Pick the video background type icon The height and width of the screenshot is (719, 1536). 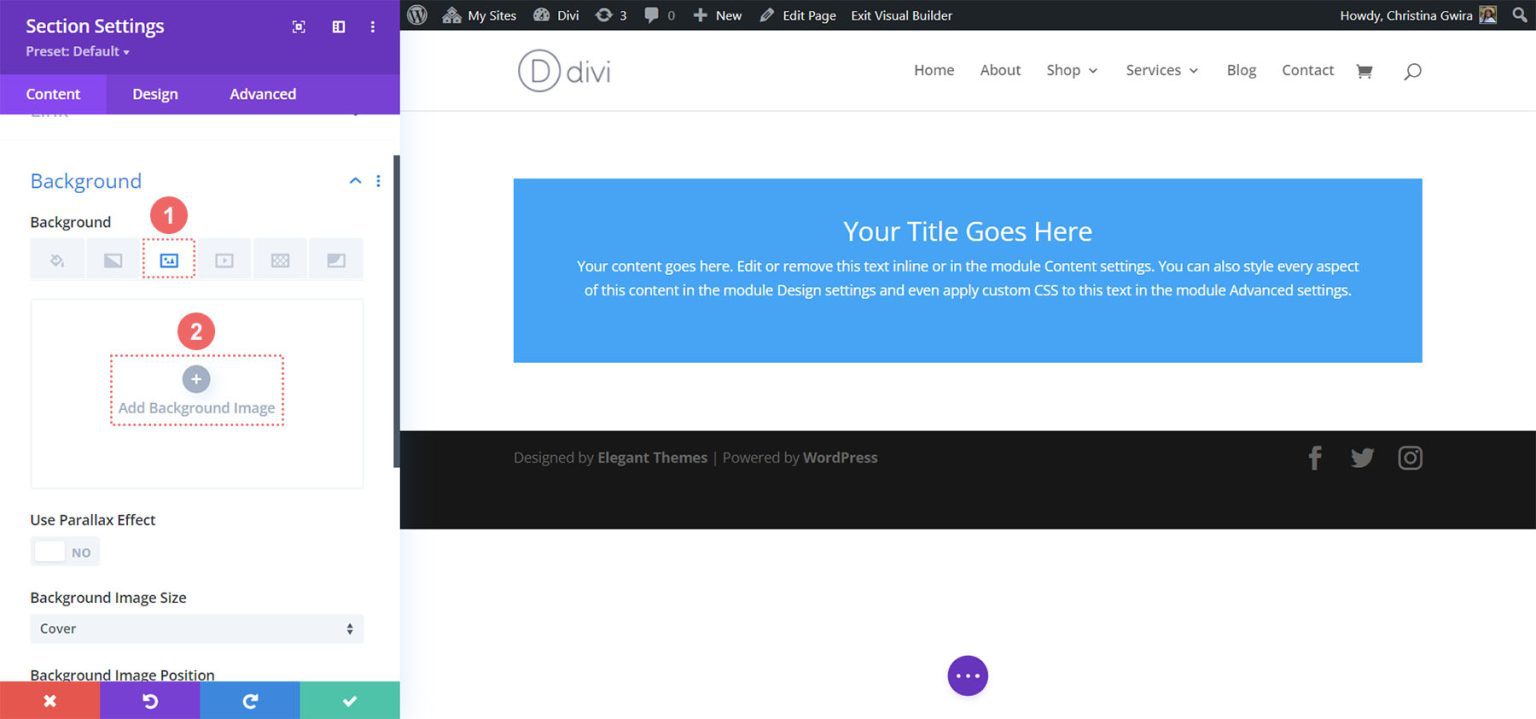[224, 258]
